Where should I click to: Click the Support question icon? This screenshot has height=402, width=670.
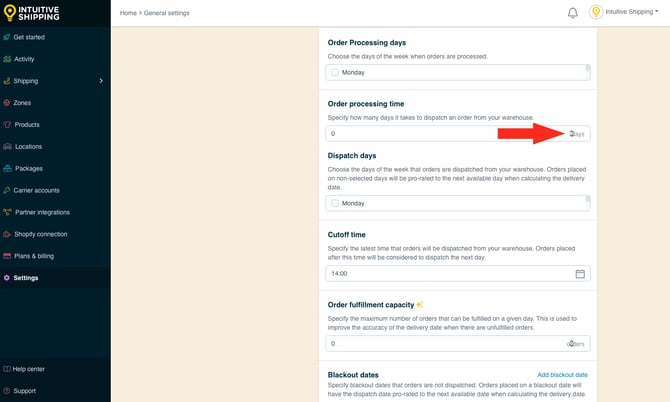[x=6, y=390]
